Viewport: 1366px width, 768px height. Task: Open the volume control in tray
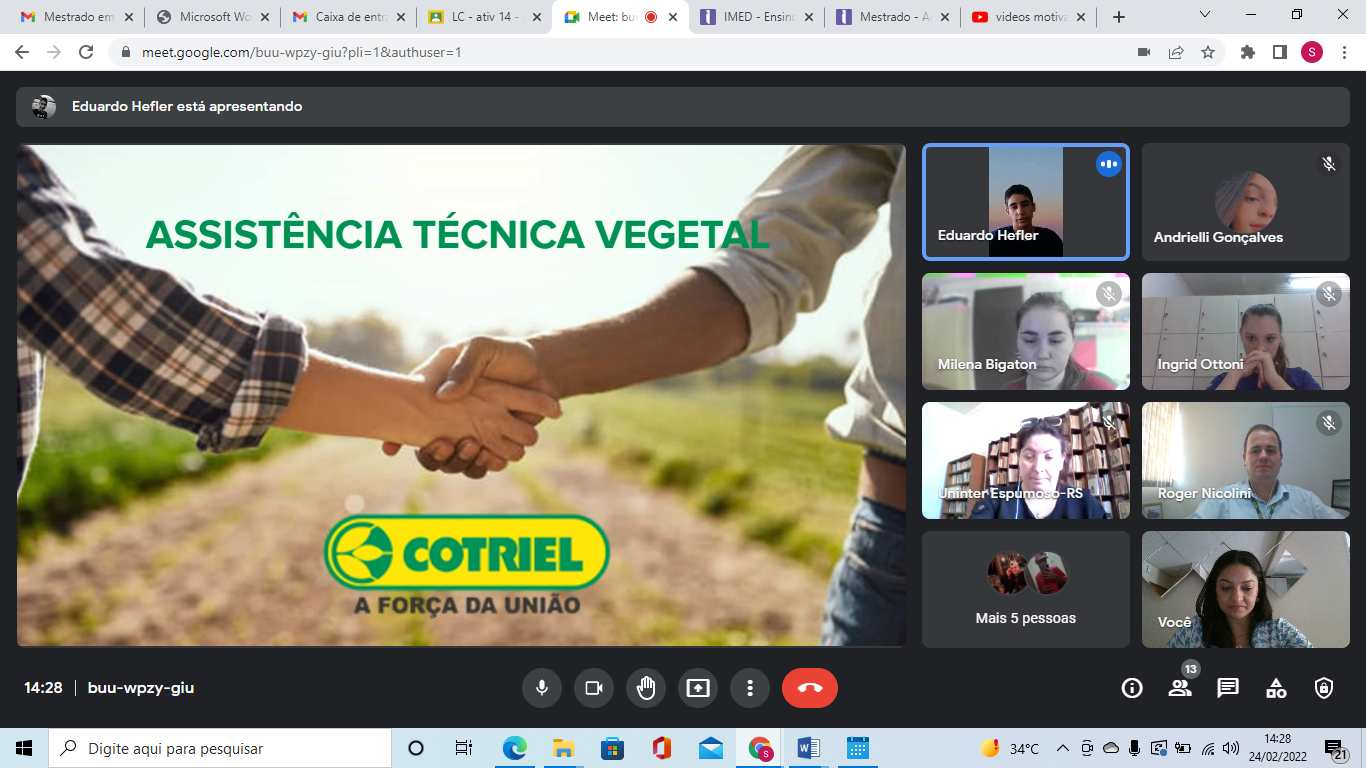[x=1232, y=748]
